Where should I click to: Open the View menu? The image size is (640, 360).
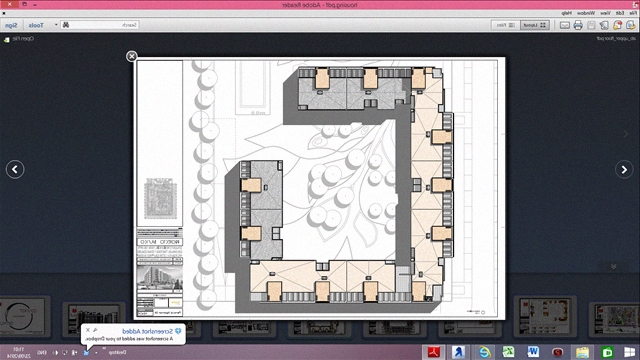click(605, 13)
